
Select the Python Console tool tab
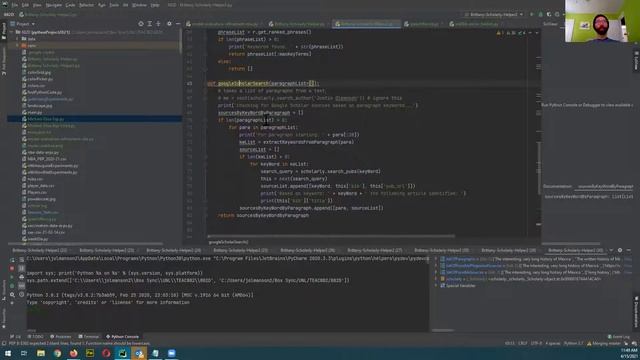122,337
